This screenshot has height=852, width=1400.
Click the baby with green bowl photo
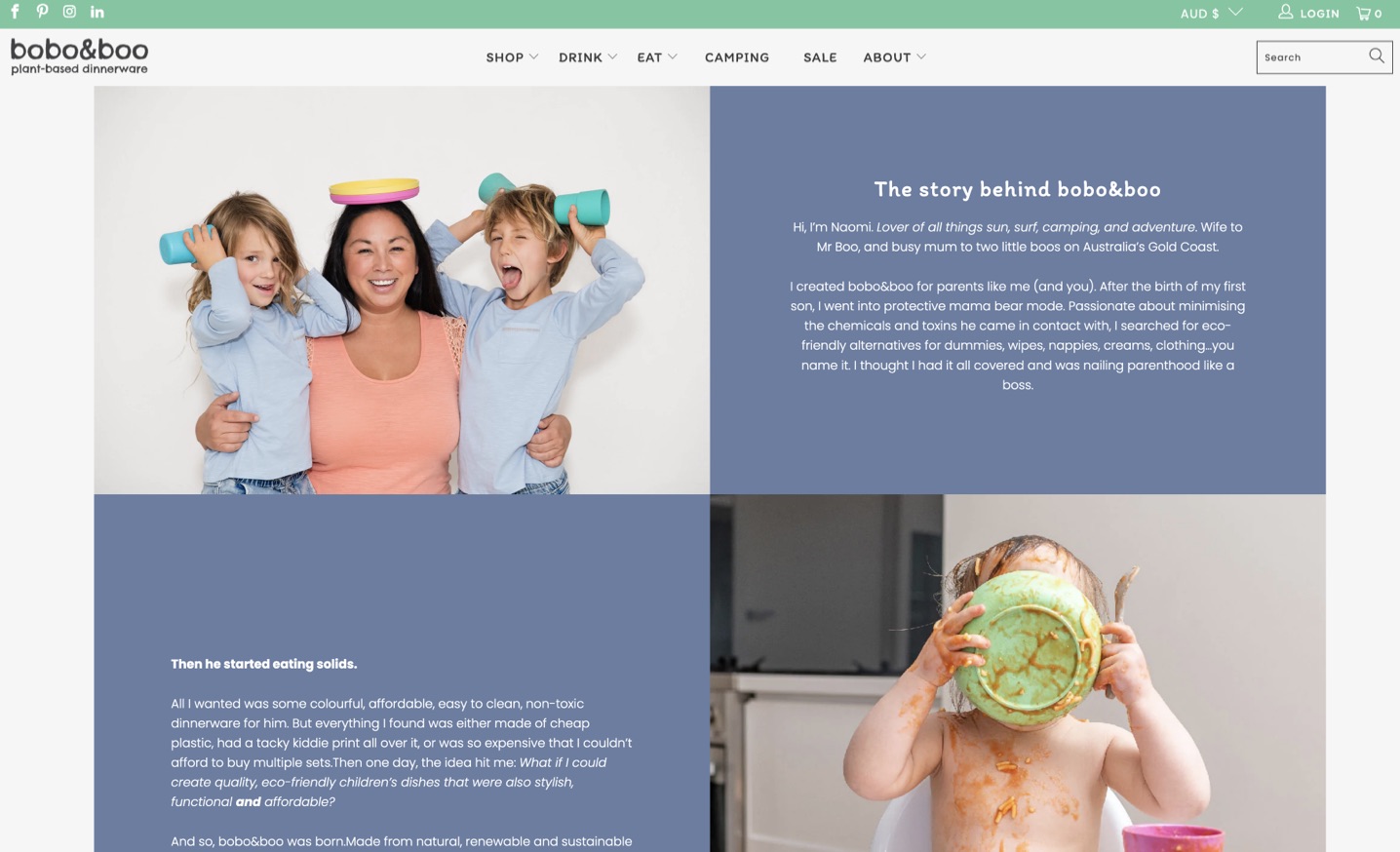[x=1018, y=673]
